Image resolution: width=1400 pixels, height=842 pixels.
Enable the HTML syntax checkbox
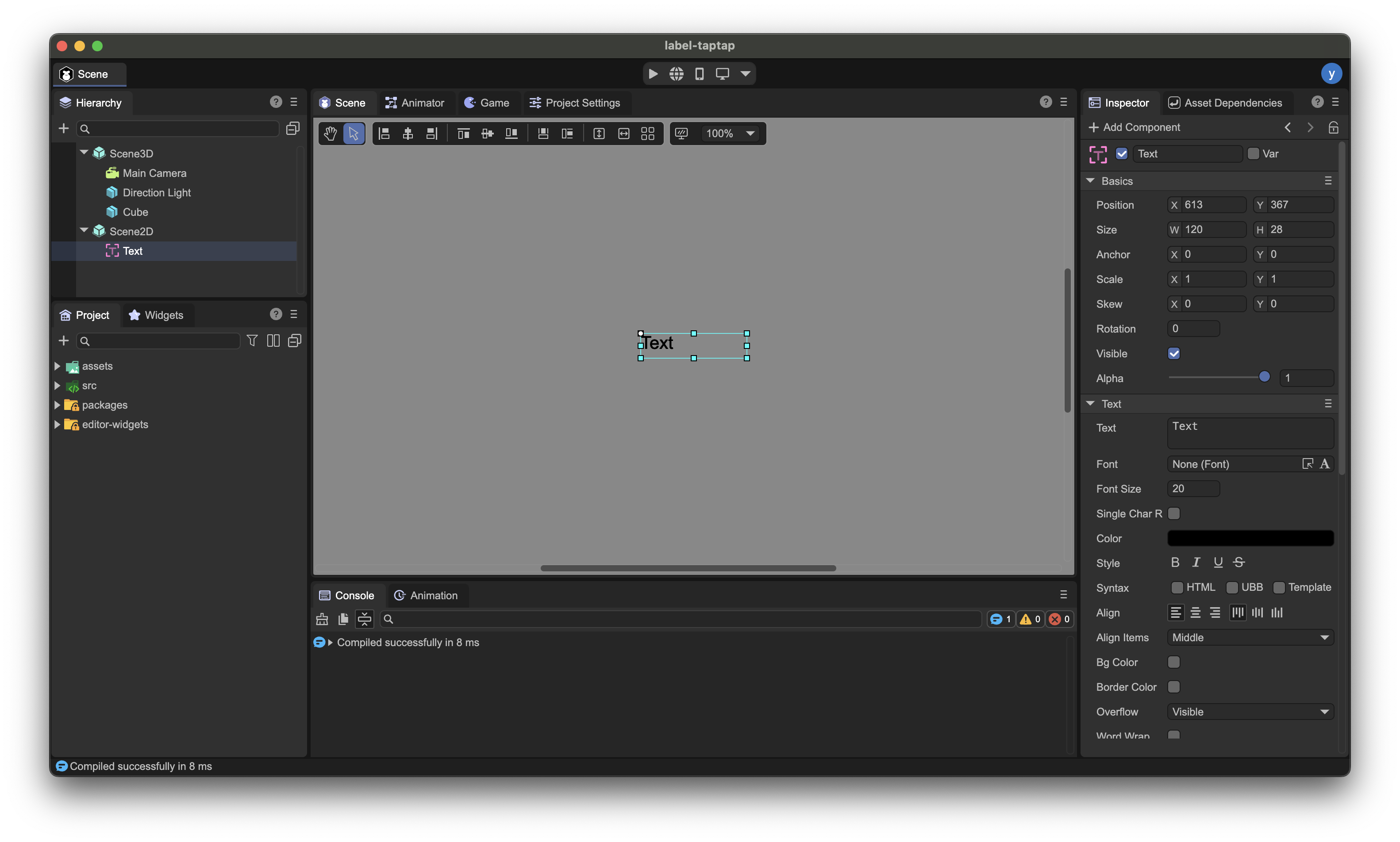pyautogui.click(x=1177, y=587)
